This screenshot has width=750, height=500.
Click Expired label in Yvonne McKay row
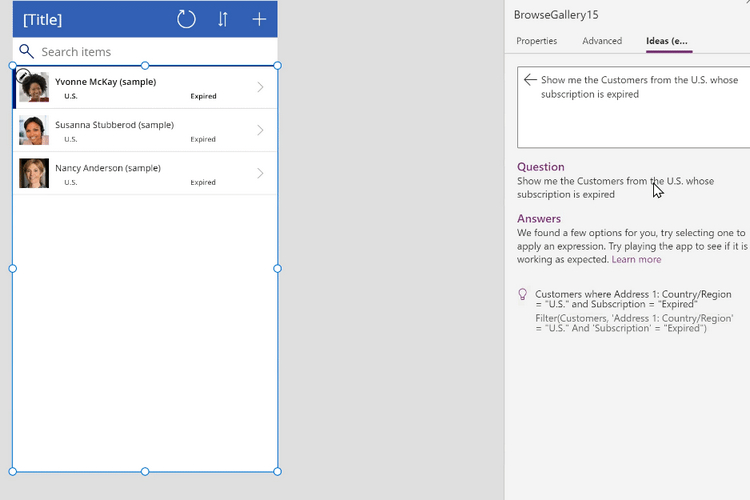click(x=203, y=96)
